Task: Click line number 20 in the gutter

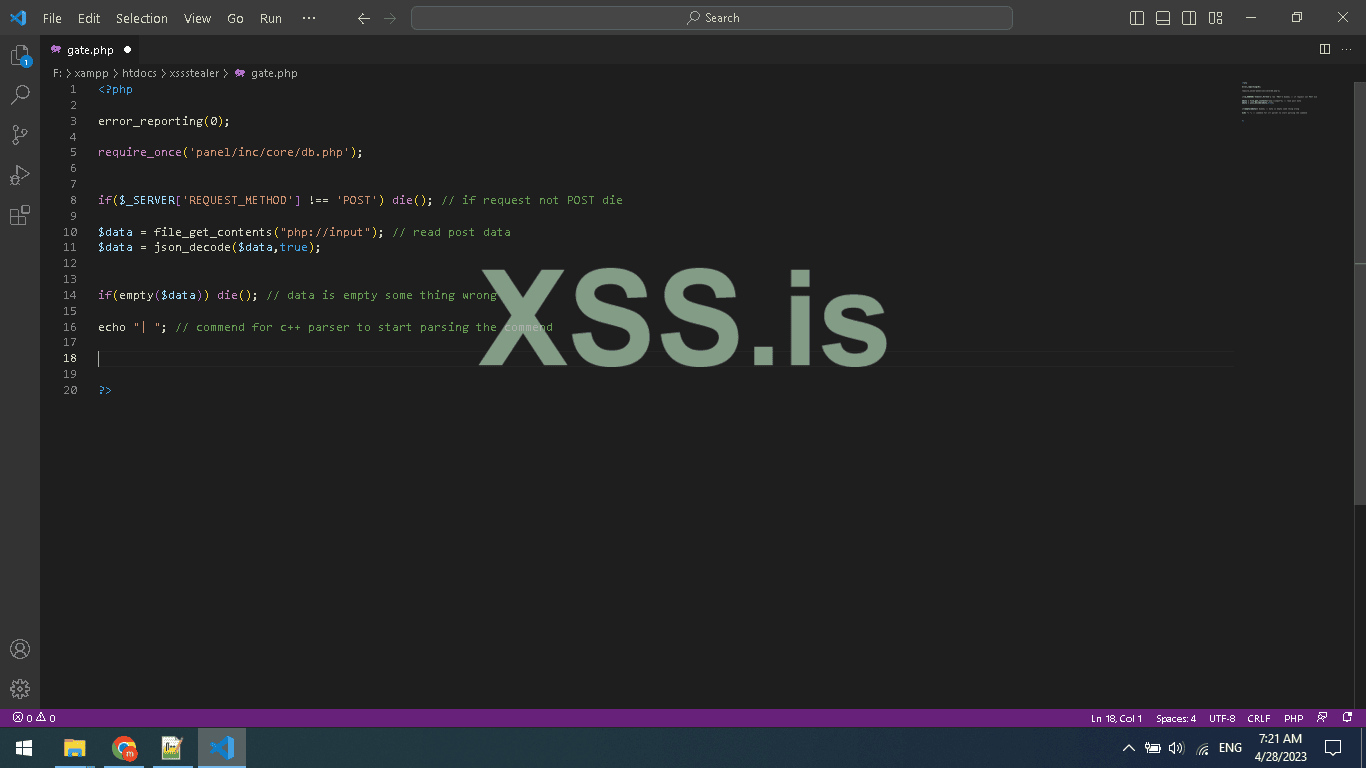Action: pos(70,390)
